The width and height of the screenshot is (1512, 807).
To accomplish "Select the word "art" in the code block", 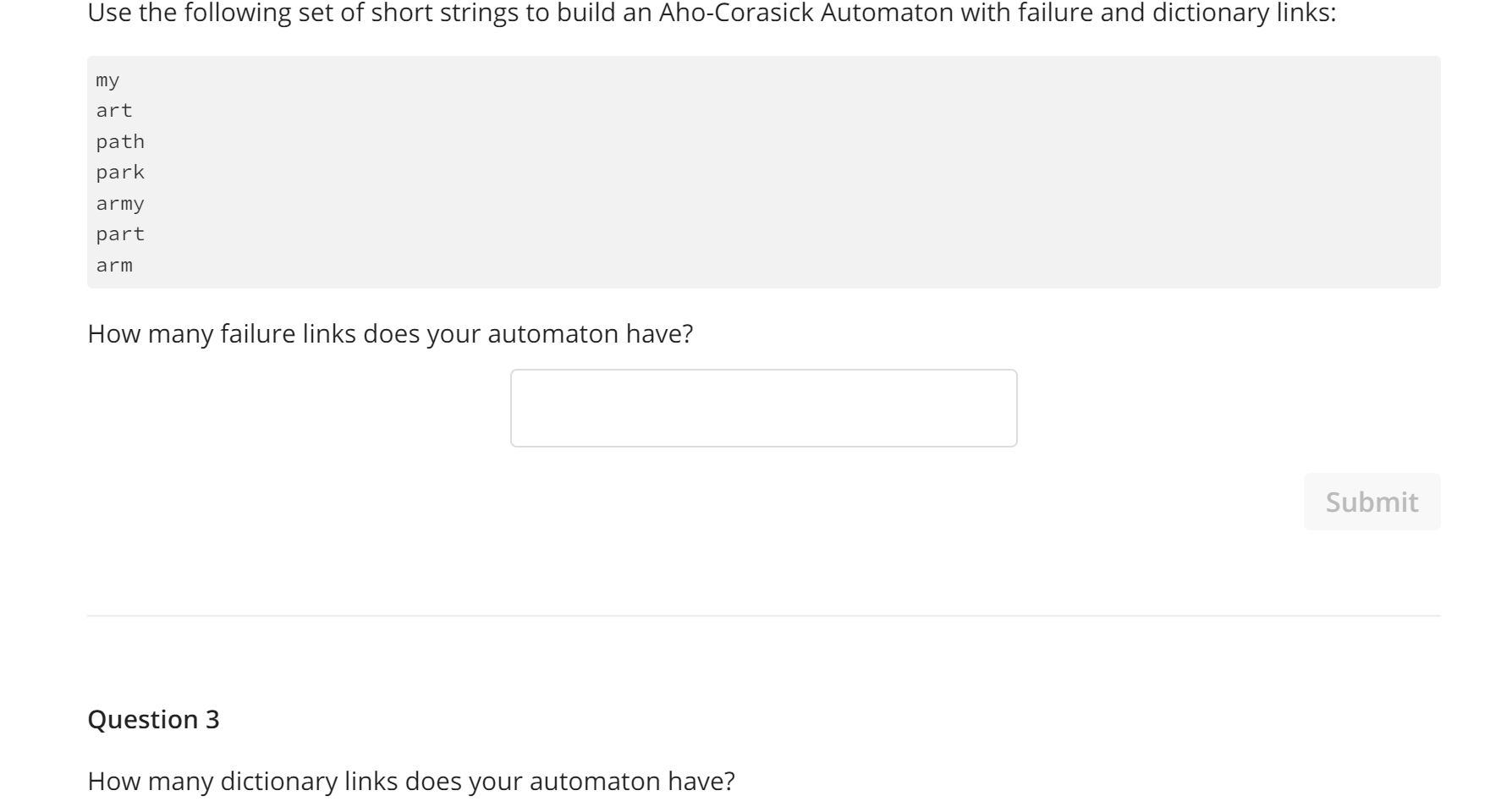I will pyautogui.click(x=113, y=109).
